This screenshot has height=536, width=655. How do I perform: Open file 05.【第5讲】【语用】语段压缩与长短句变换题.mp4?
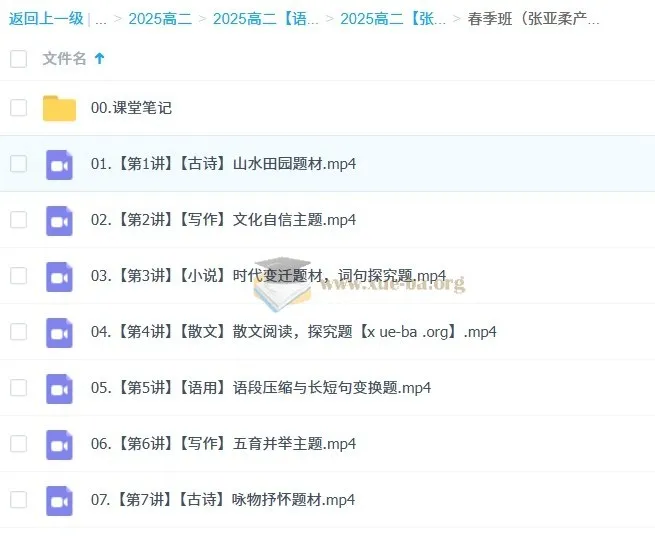click(261, 388)
